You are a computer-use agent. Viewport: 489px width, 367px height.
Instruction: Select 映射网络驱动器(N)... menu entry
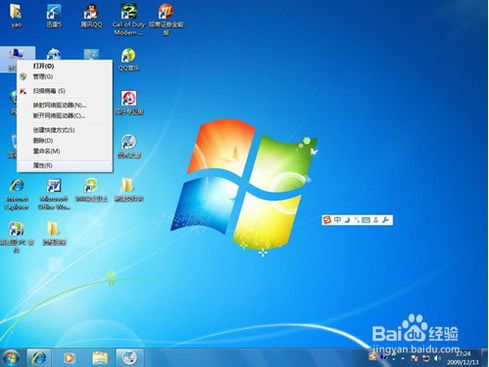pos(59,105)
